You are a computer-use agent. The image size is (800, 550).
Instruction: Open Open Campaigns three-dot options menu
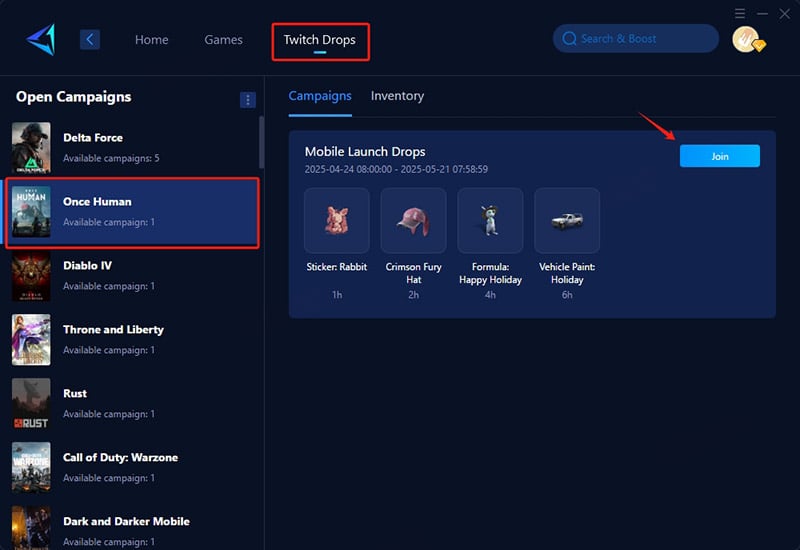pos(248,100)
